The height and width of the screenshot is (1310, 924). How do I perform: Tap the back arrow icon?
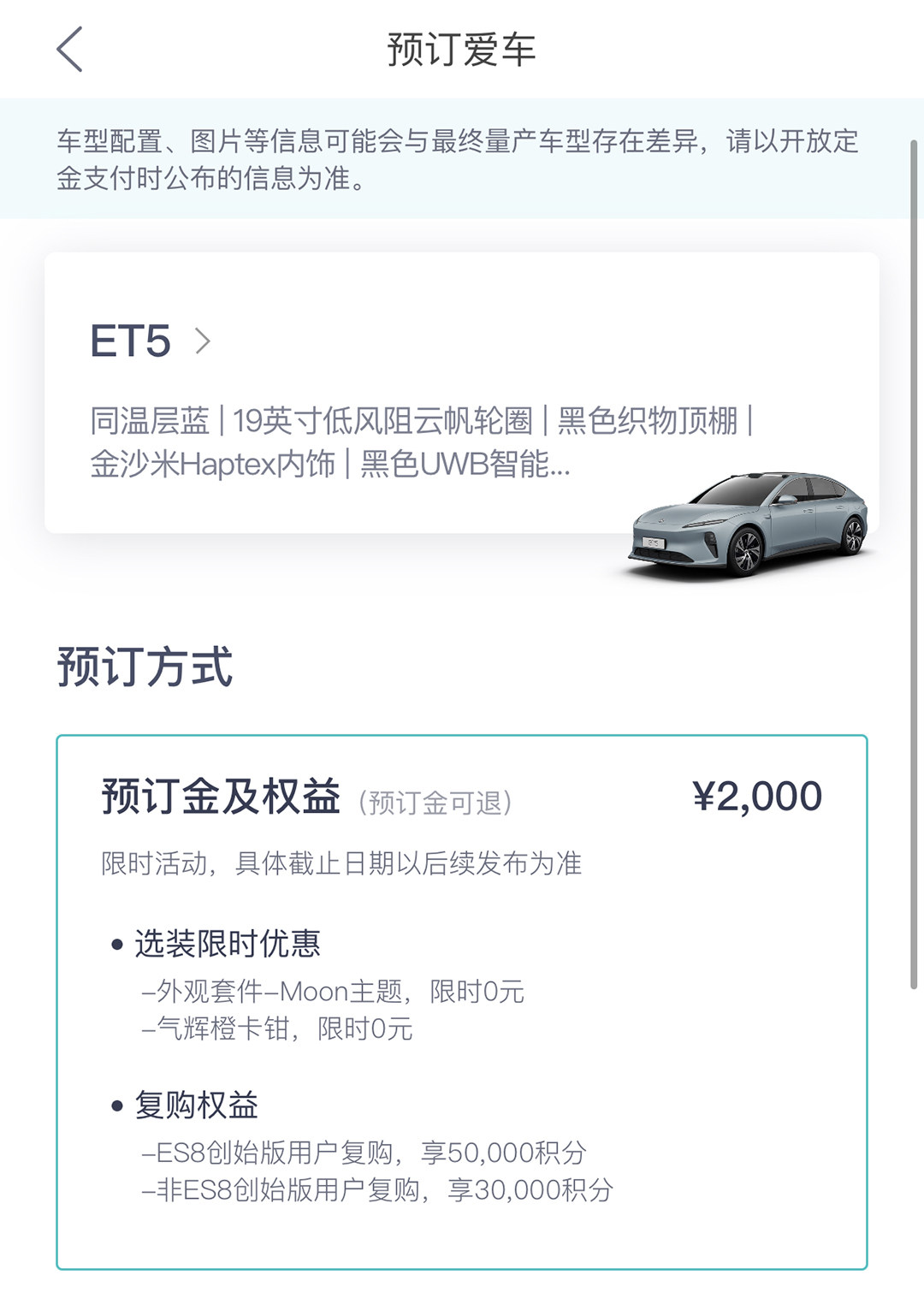click(70, 49)
